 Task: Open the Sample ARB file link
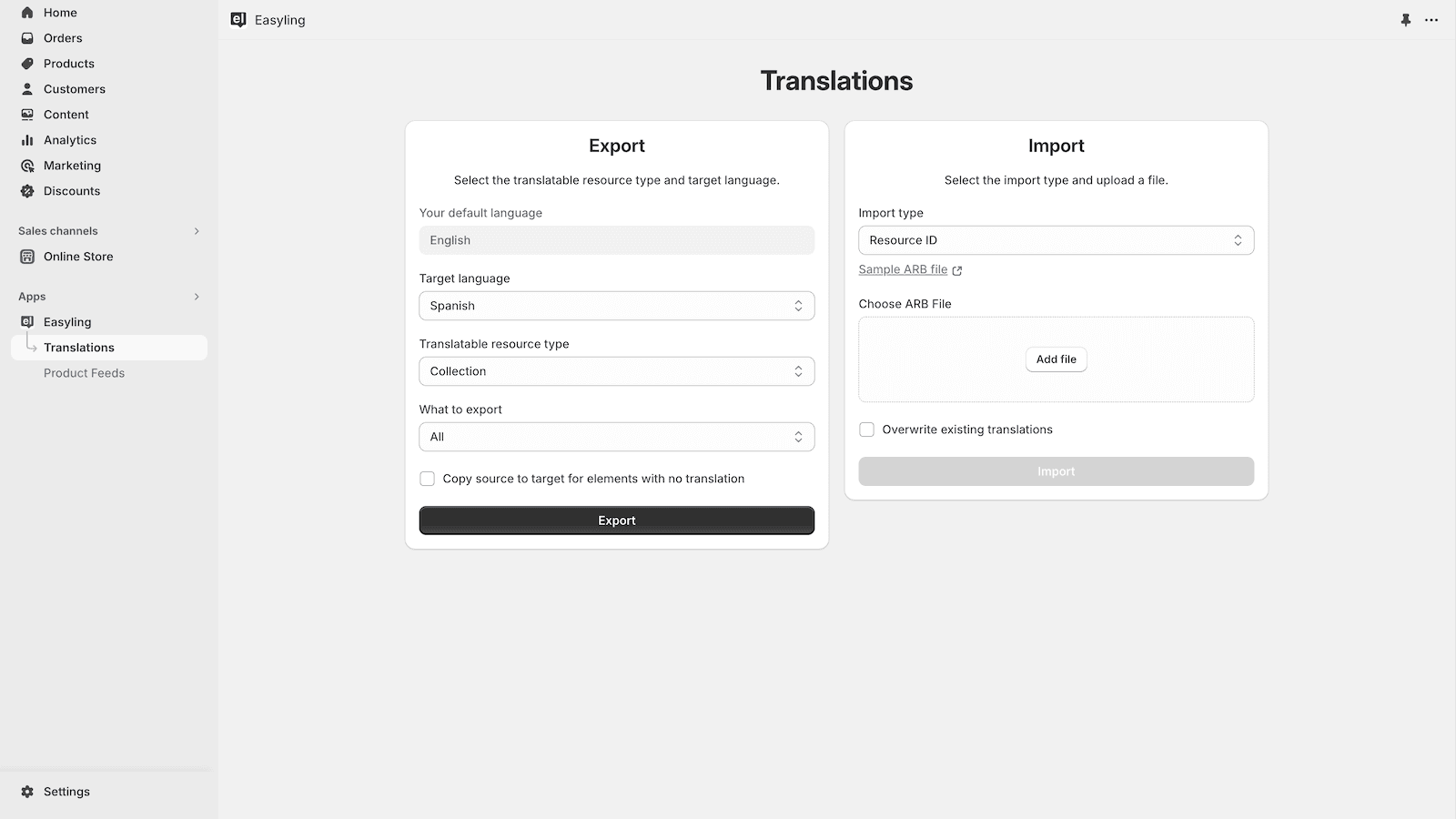click(903, 269)
